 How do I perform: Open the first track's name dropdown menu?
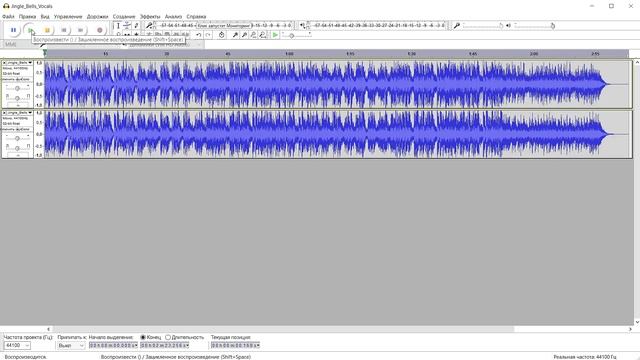pyautogui.click(x=20, y=63)
